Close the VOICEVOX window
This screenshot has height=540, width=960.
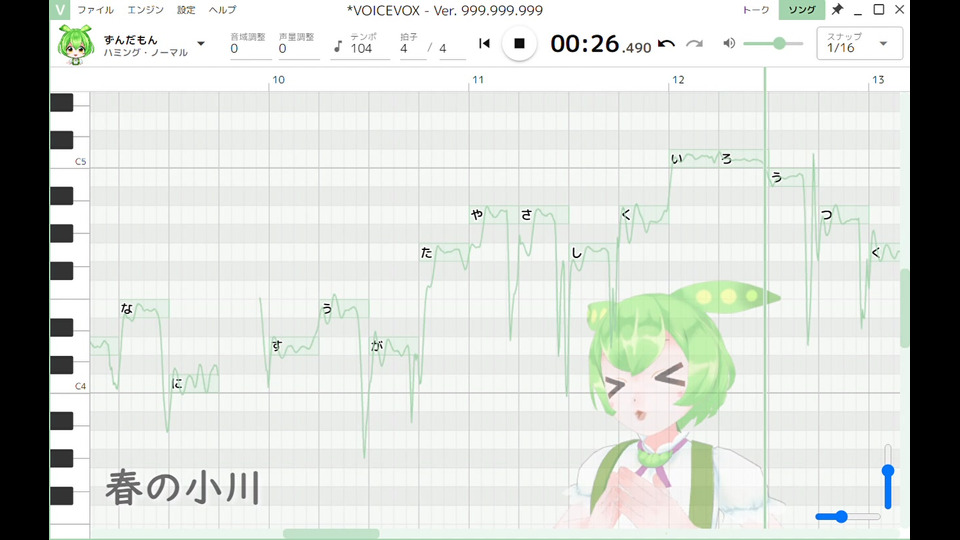click(899, 9)
